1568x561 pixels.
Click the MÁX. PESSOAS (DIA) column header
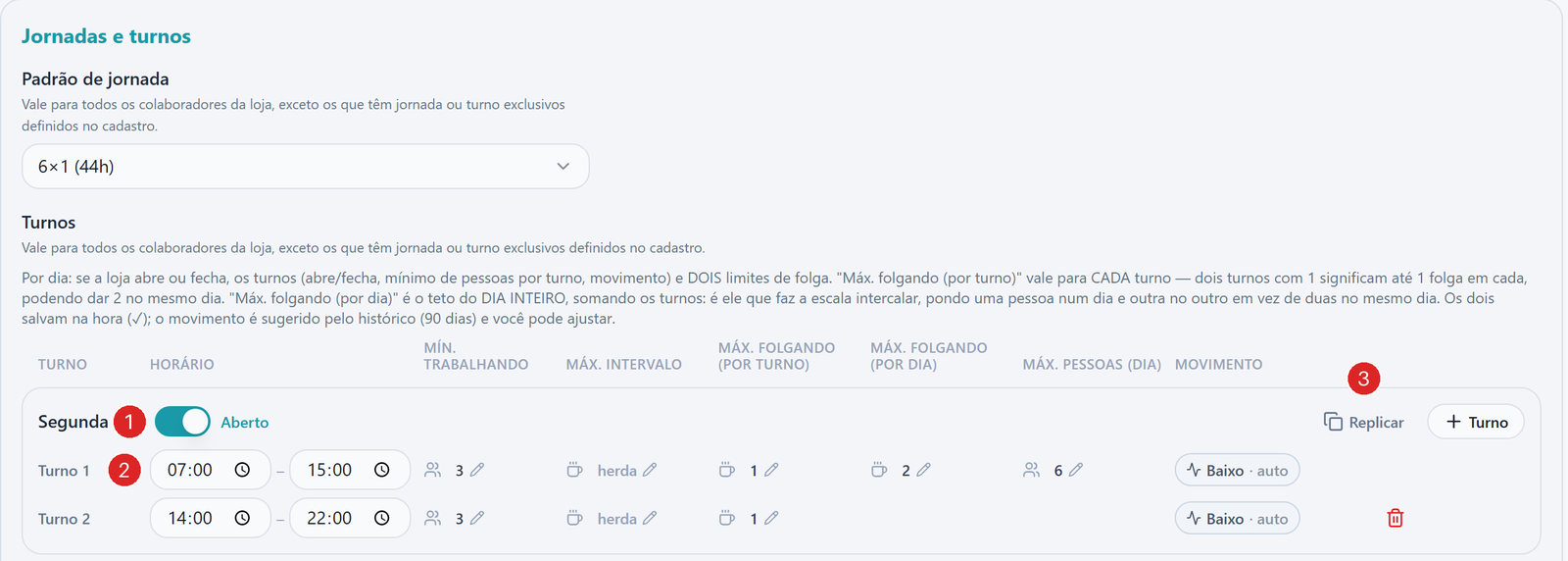pyautogui.click(x=1092, y=365)
